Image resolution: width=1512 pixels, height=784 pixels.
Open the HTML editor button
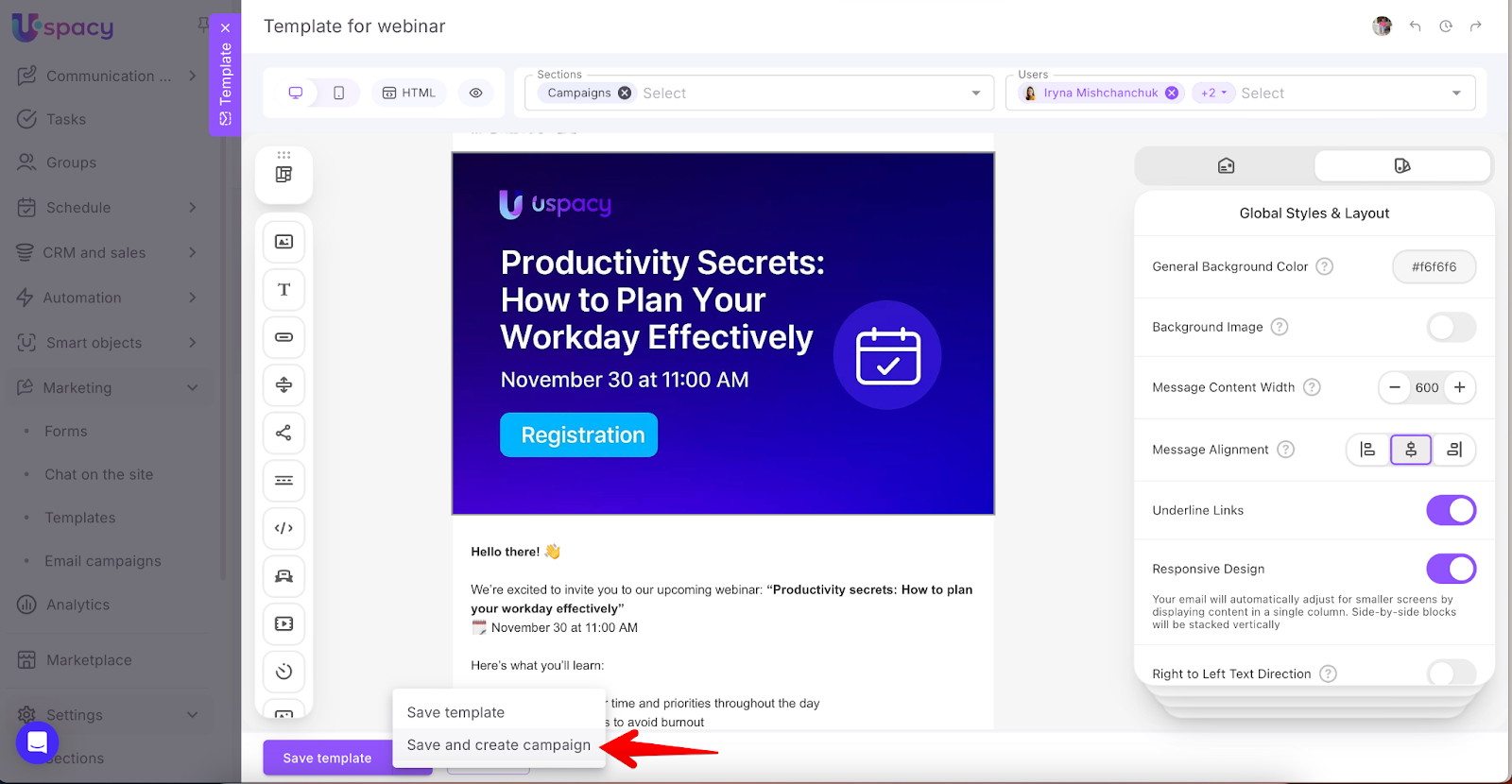pos(409,93)
